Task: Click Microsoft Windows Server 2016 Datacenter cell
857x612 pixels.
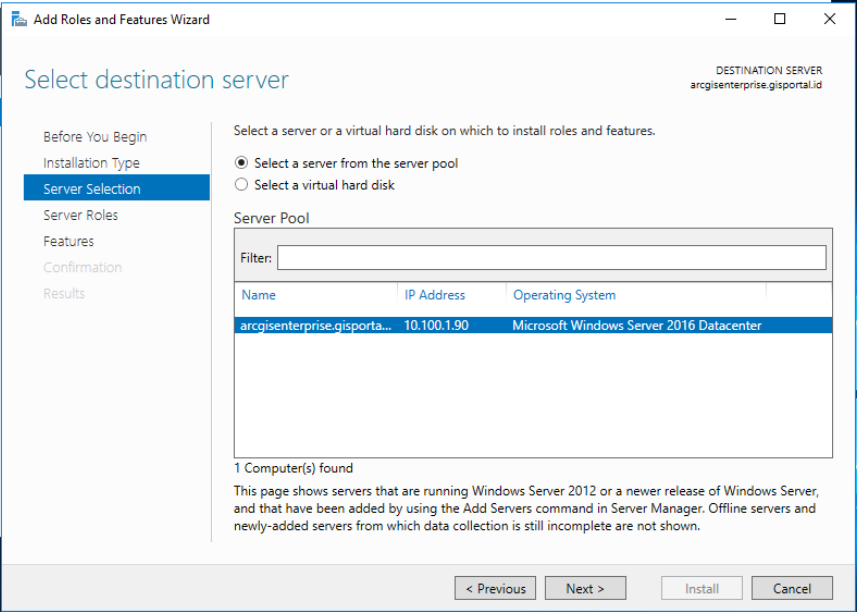Action: coord(637,325)
